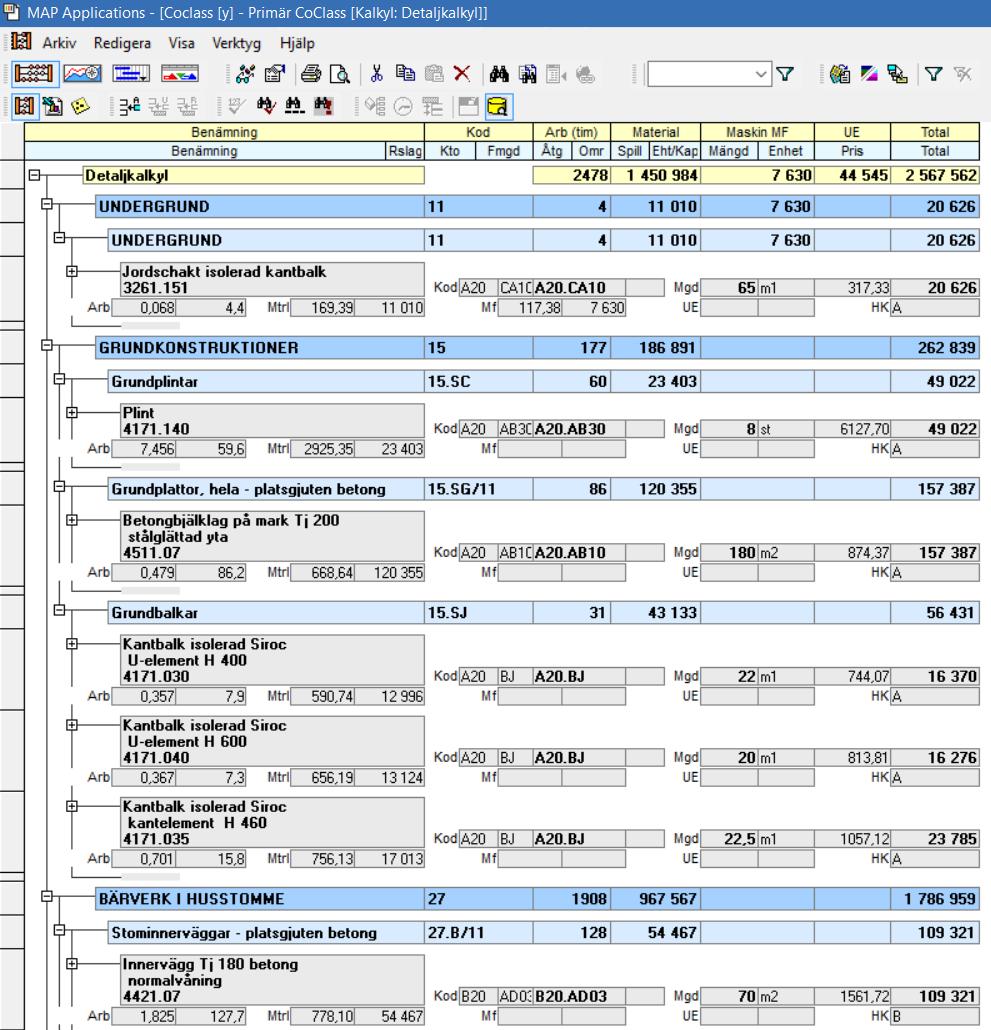Open the Hjälp menu
Image resolution: width=991 pixels, height=1030 pixels.
[297, 43]
